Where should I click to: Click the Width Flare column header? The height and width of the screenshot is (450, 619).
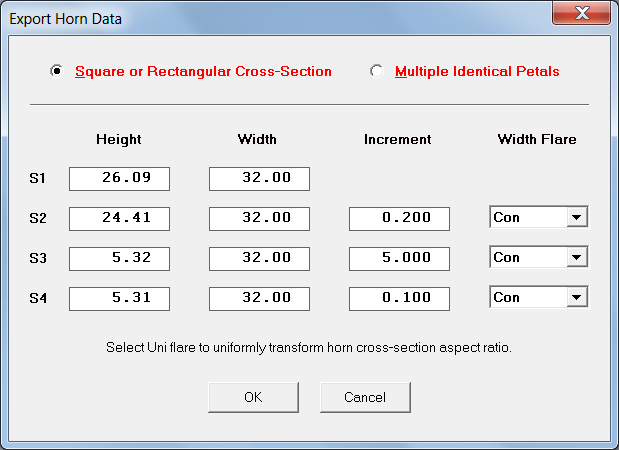pos(537,139)
